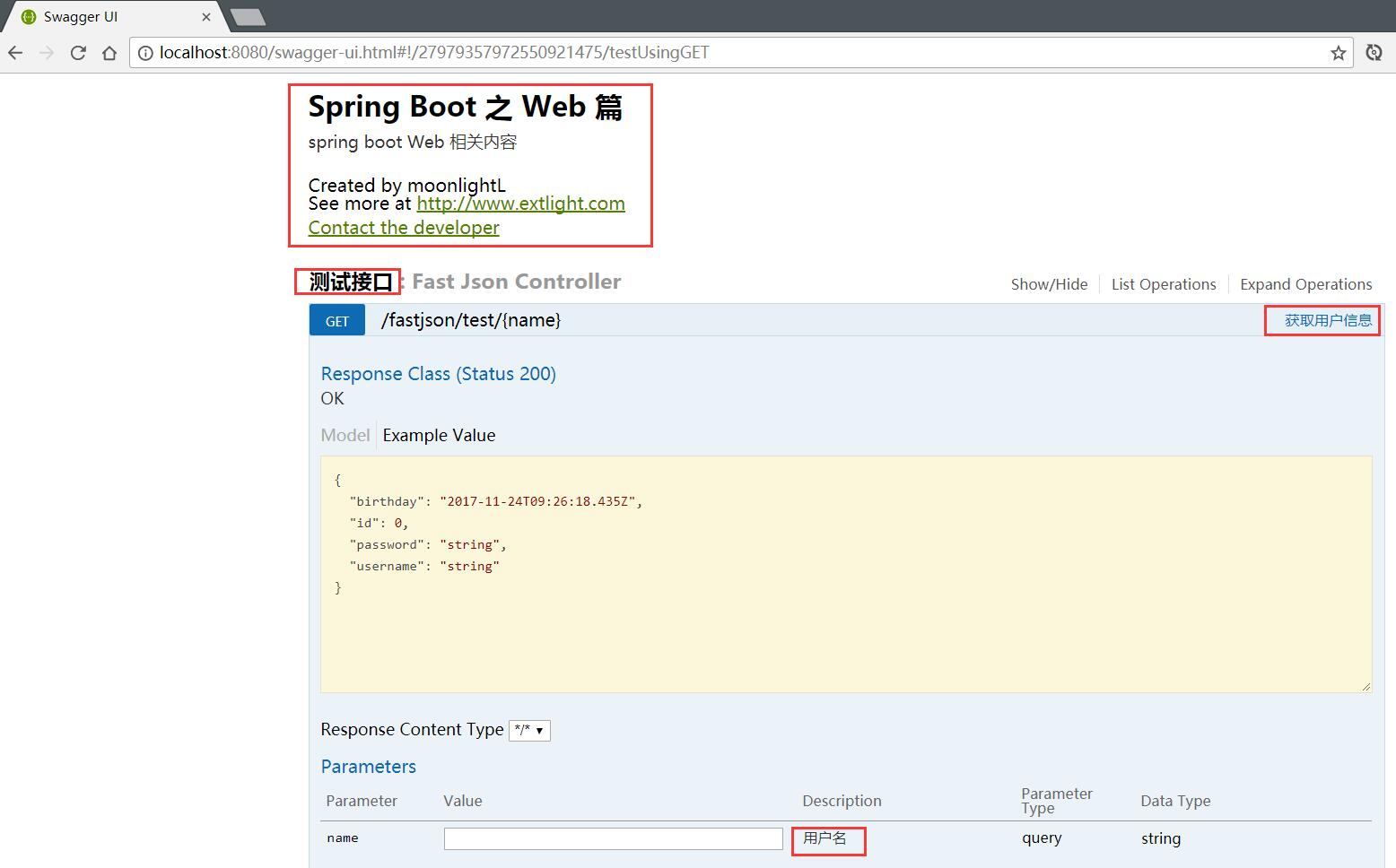
Task: Open a new browser tab
Action: [x=248, y=17]
